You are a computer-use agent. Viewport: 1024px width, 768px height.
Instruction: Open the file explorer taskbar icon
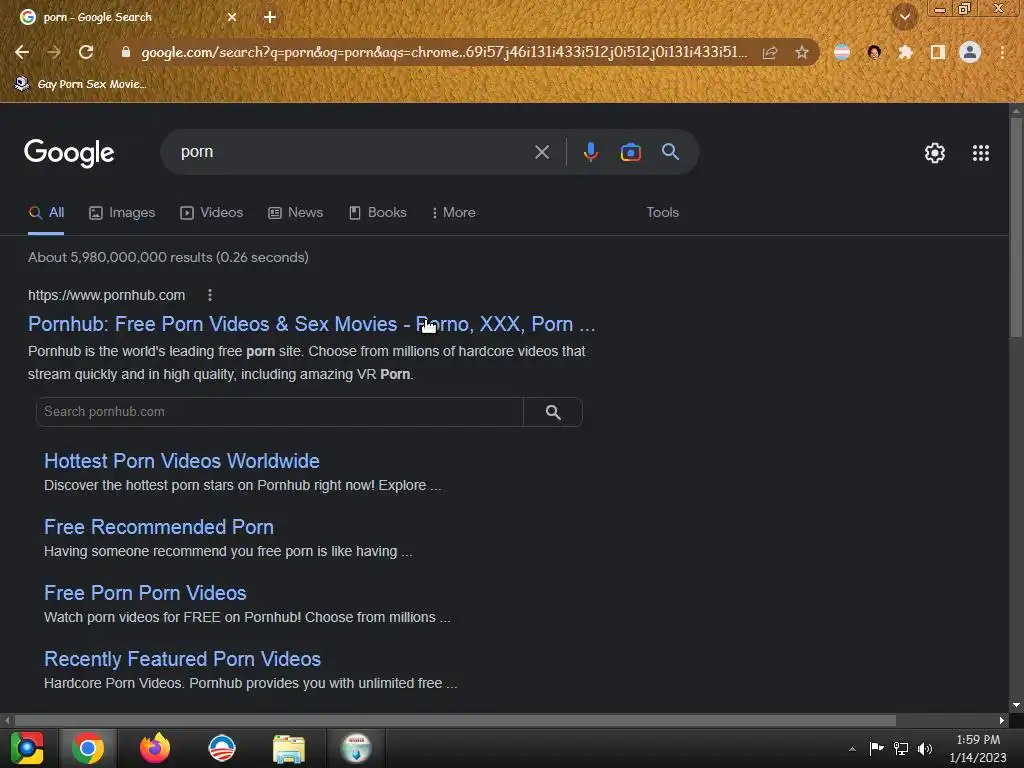(x=289, y=748)
